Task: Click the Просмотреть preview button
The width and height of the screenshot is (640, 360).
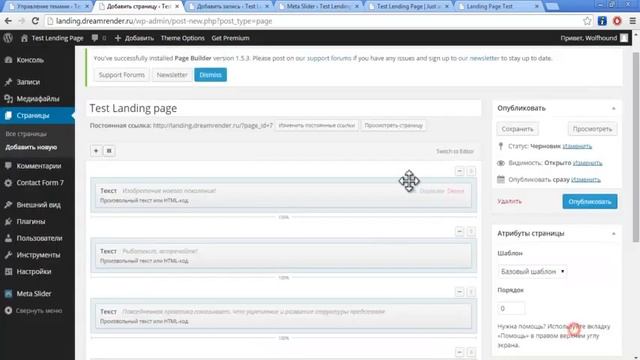Action: [x=592, y=129]
